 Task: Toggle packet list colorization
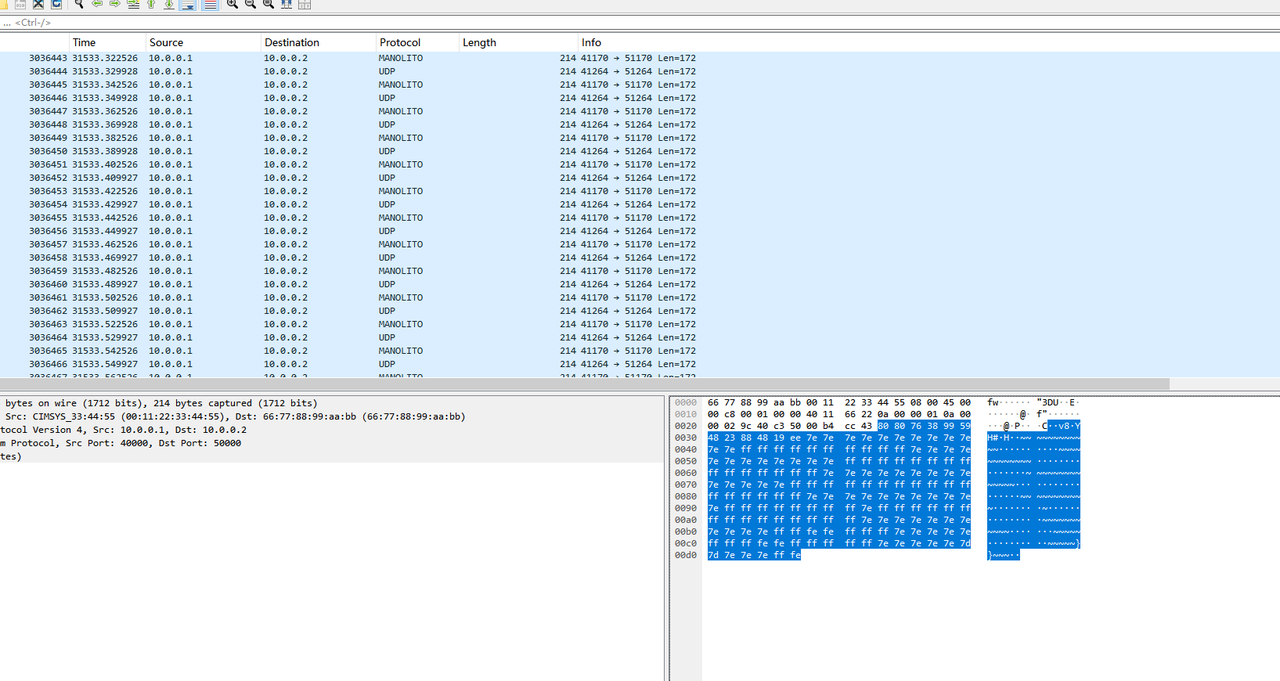click(210, 6)
